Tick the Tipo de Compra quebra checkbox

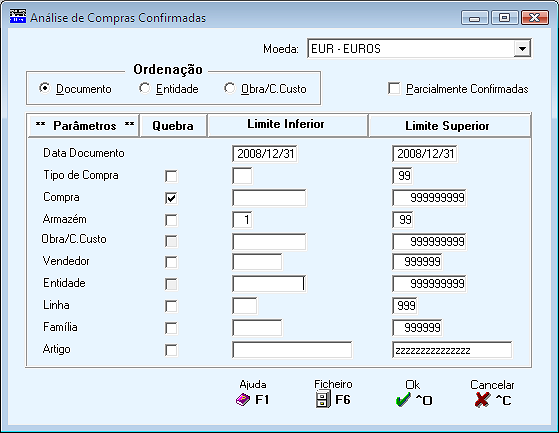(171, 176)
